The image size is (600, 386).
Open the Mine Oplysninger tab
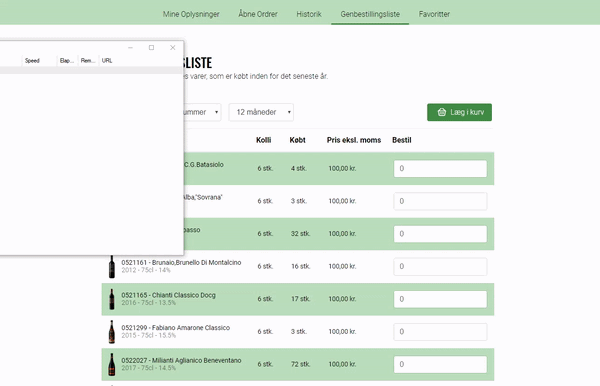click(191, 14)
